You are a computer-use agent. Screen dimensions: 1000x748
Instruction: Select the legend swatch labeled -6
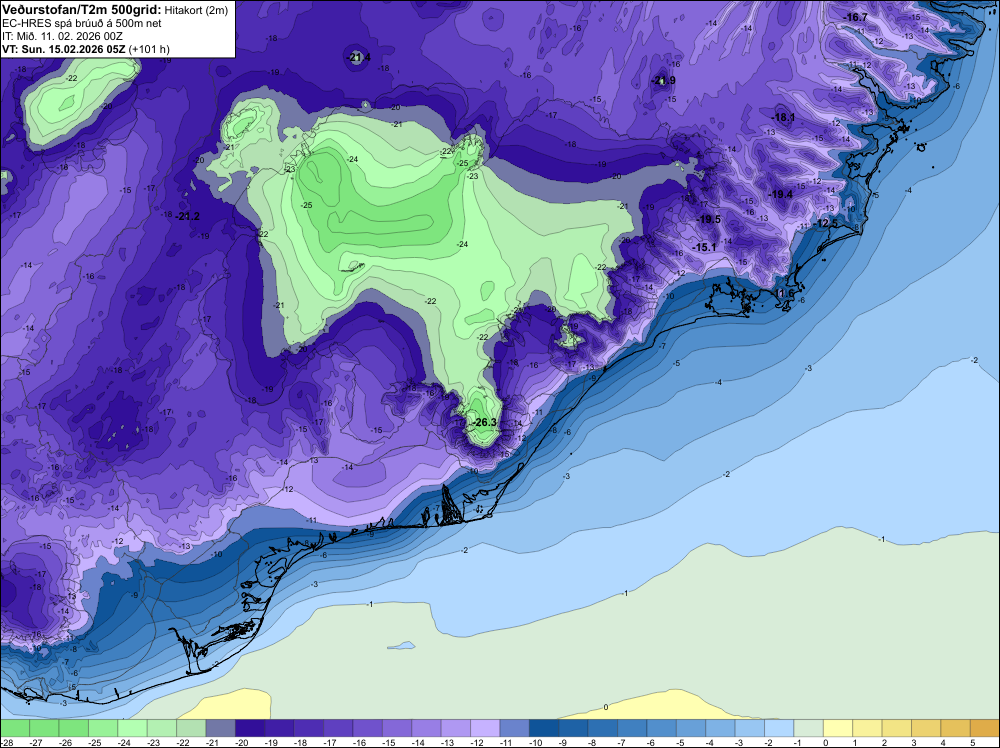tap(661, 728)
